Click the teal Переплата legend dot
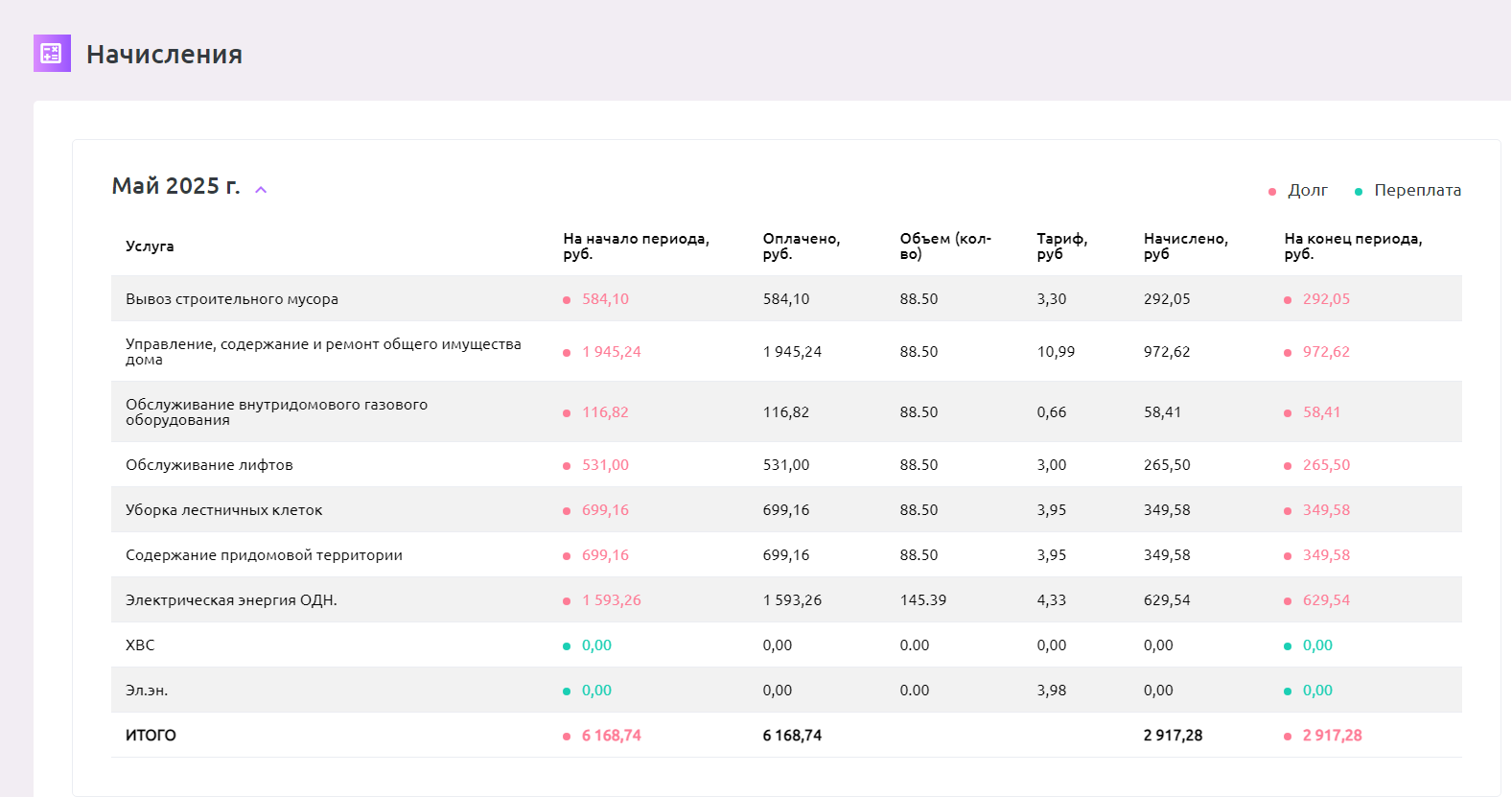This screenshot has width=1512, height=797. (x=1359, y=192)
